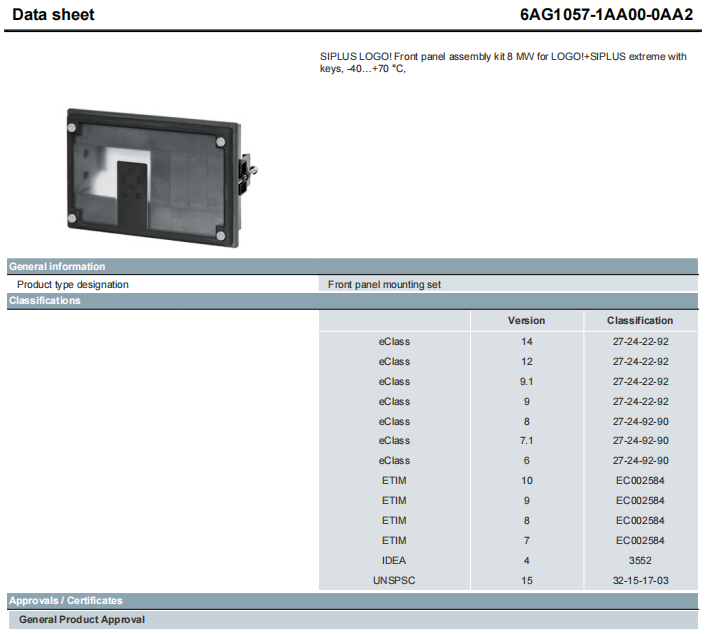Select the eClass version 7.1 classification code
The width and height of the screenshot is (708, 634).
640,441
